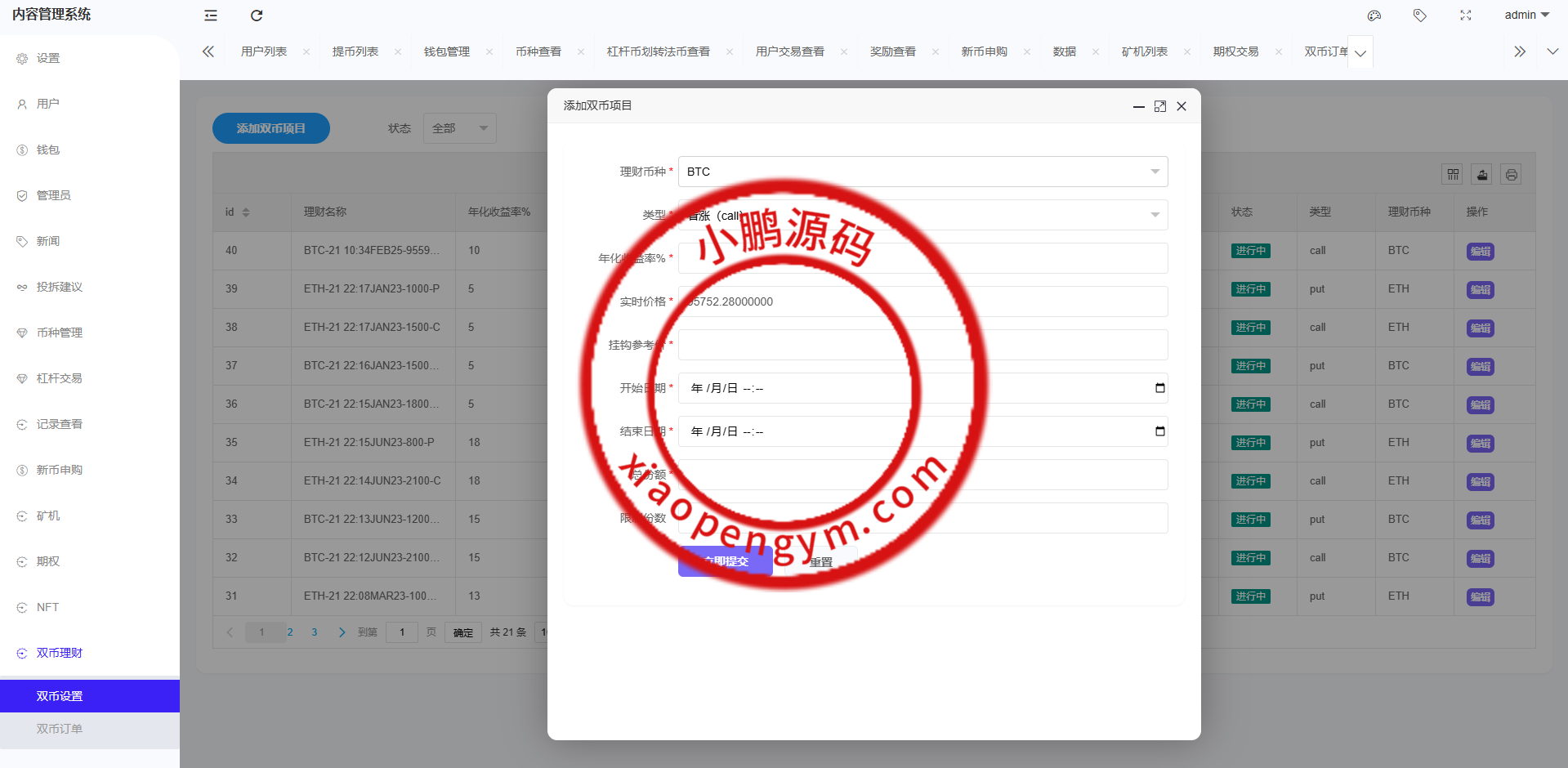The height and width of the screenshot is (768, 1568).
Task: Toggle the sidebar collapse icon
Action: pos(211,16)
